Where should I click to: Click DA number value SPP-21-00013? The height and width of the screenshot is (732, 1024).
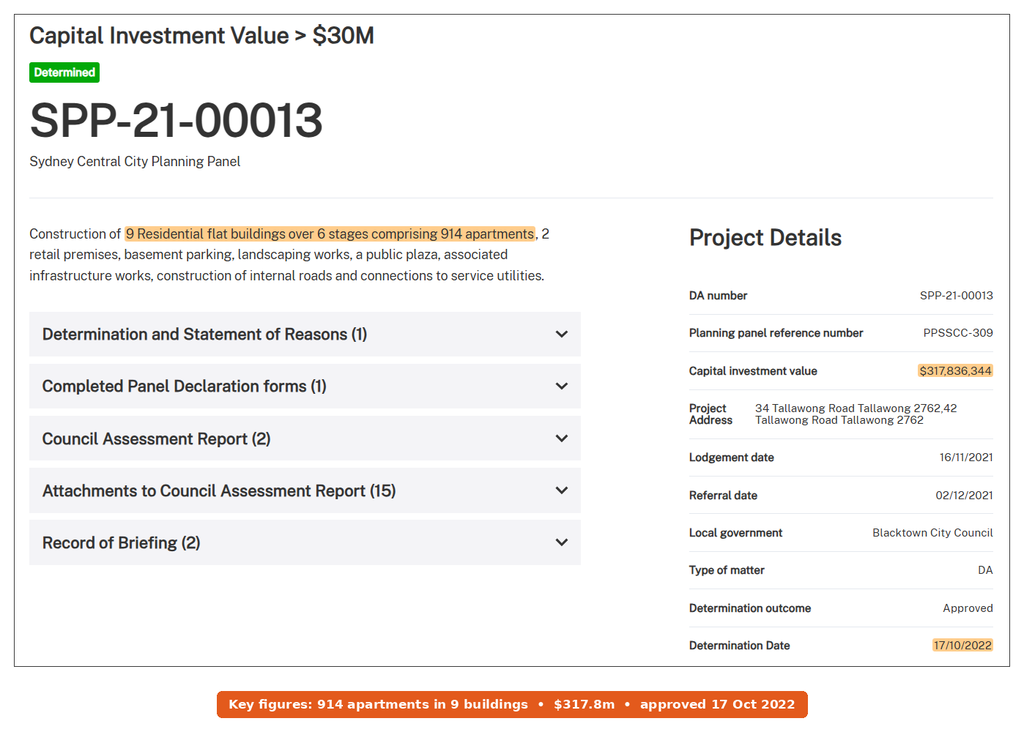[x=956, y=296]
